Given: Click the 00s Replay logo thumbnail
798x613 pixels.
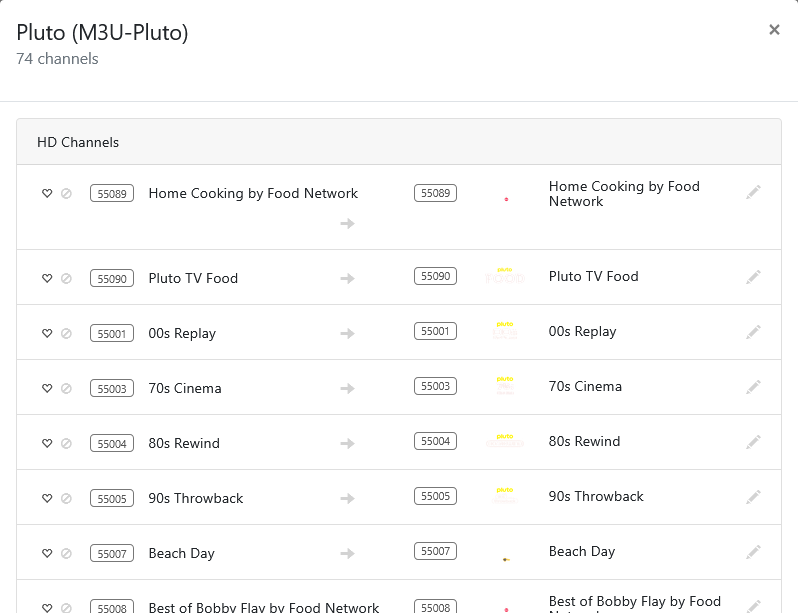Looking at the screenshot, I should 505,331.
